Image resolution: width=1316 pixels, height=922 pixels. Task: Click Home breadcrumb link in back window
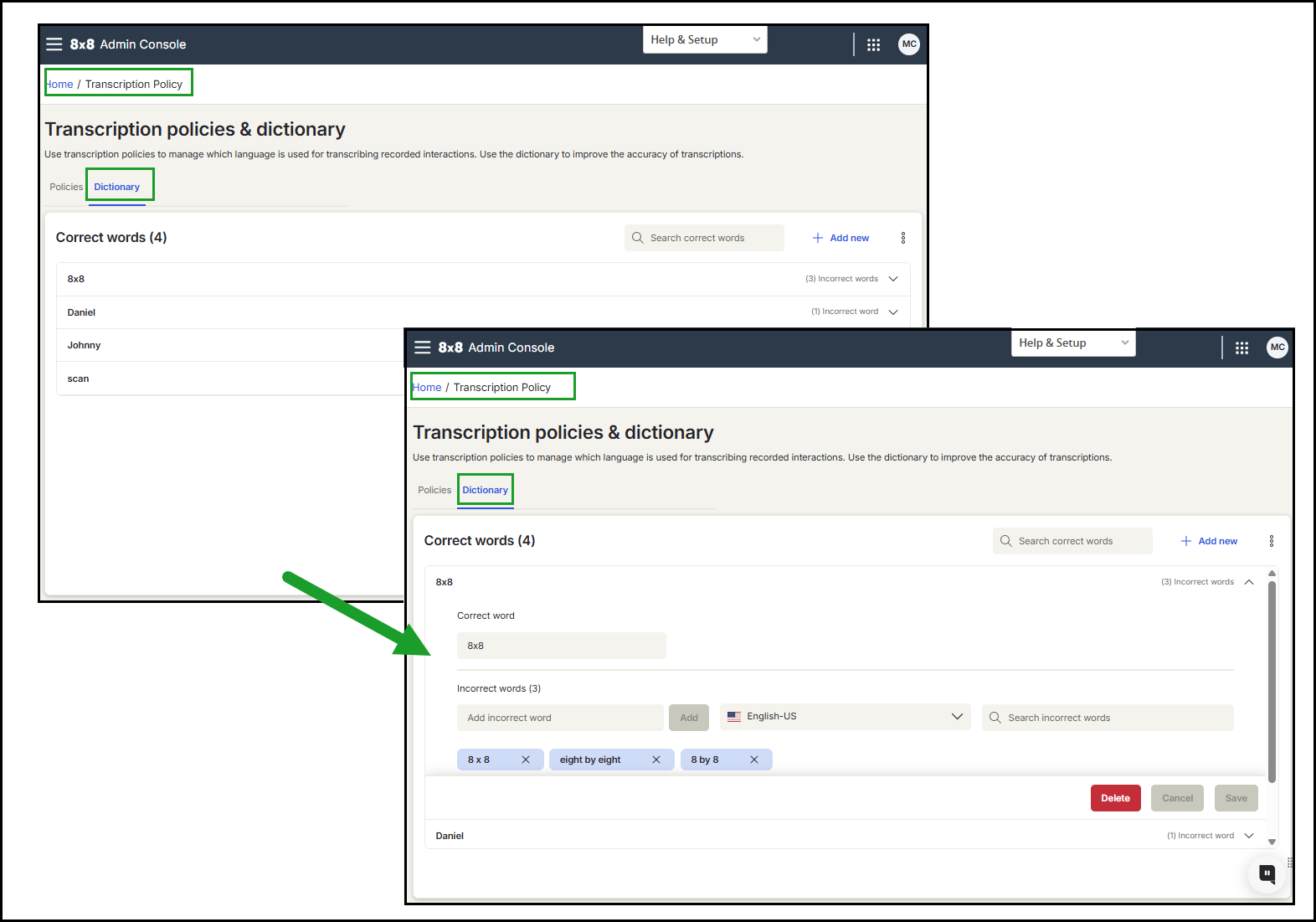[59, 85]
